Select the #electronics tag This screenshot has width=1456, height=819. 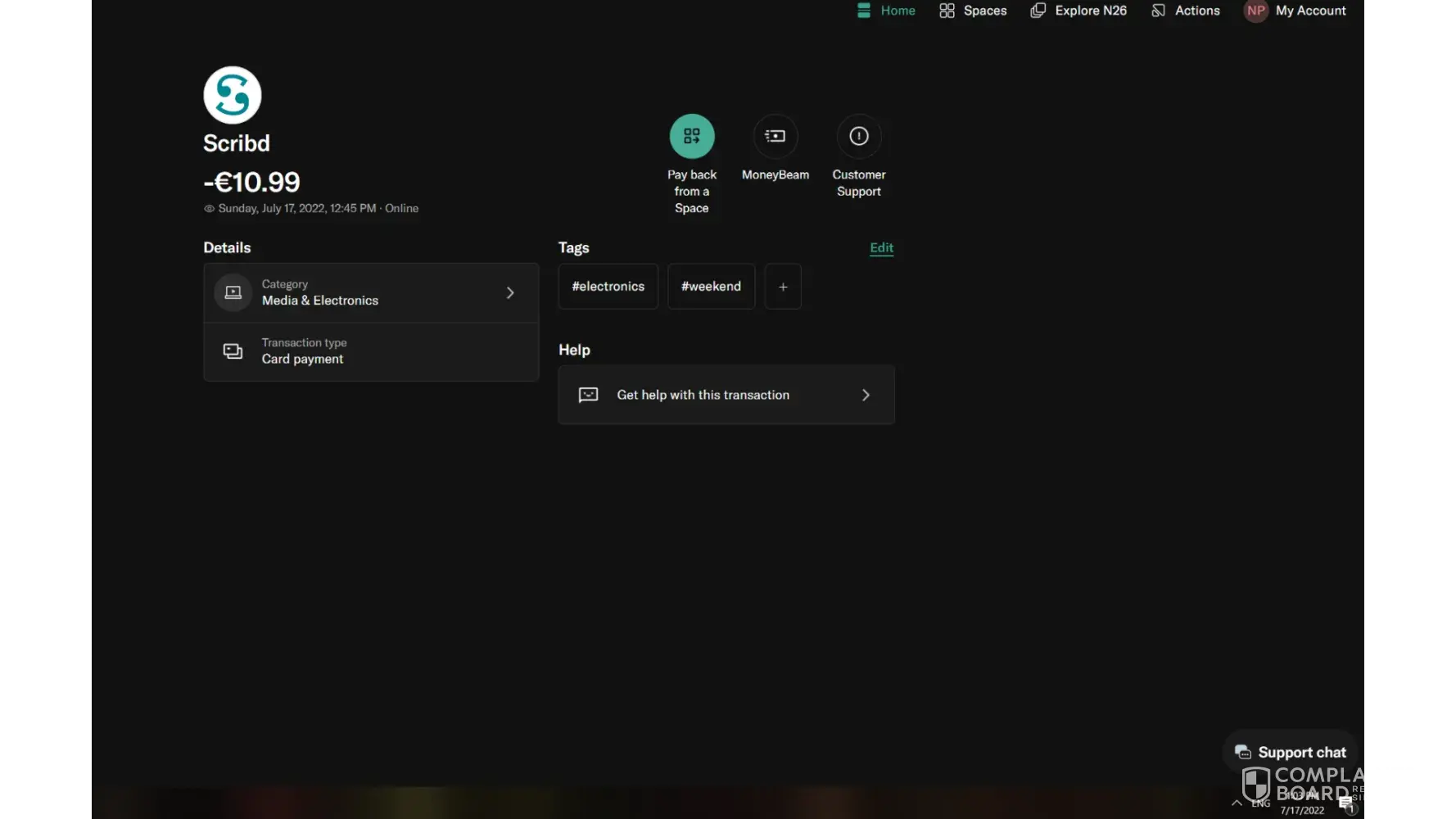coord(608,287)
